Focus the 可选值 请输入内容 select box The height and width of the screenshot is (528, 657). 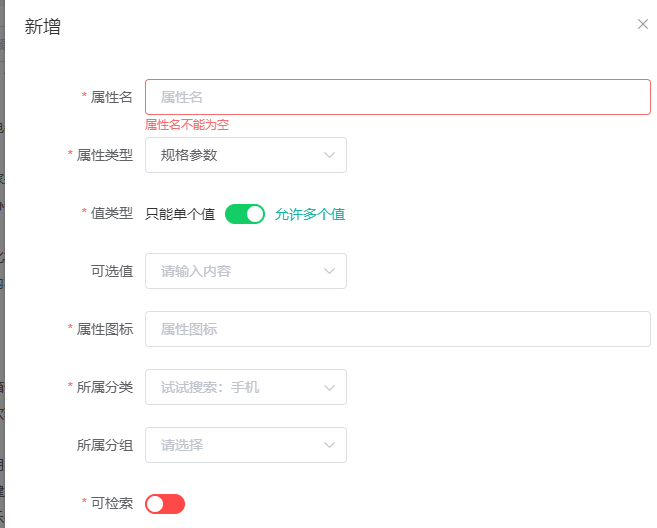(235, 271)
